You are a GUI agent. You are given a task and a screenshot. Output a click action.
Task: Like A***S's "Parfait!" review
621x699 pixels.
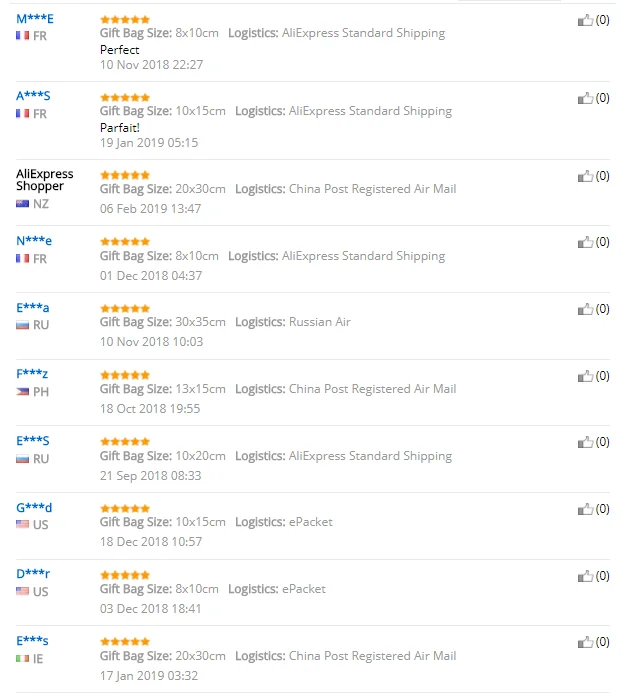click(585, 98)
